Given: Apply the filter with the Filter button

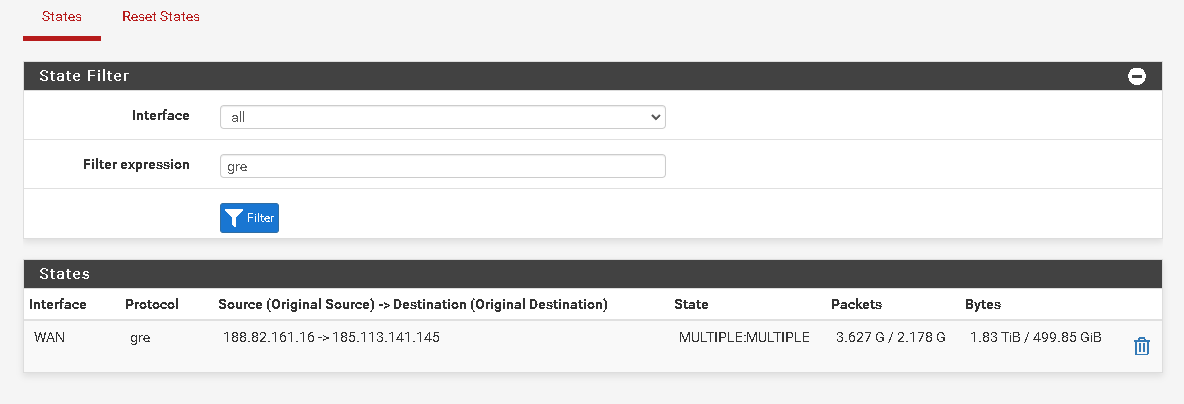Looking at the screenshot, I should (x=249, y=217).
